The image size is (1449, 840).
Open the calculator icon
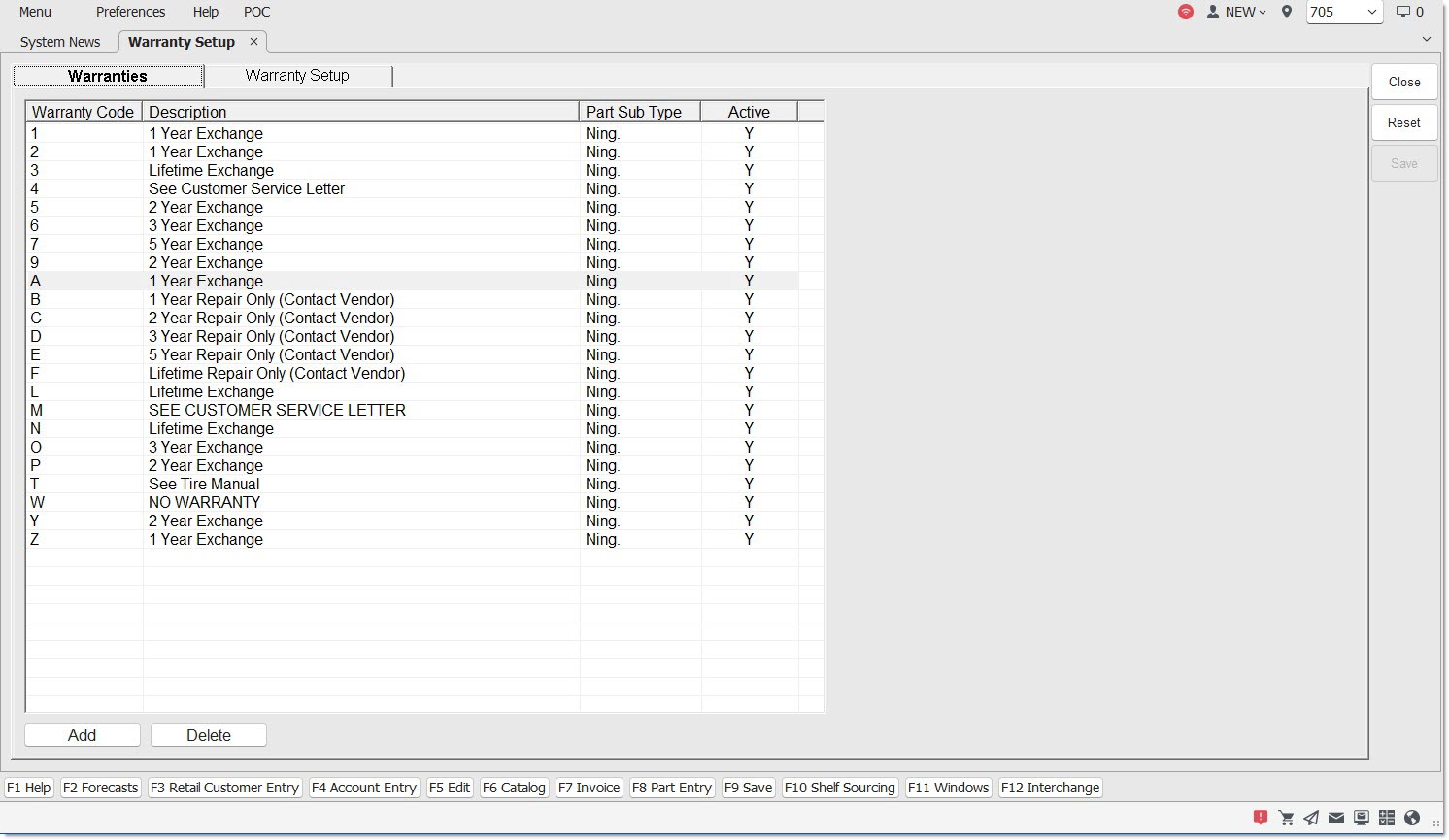(x=1387, y=818)
